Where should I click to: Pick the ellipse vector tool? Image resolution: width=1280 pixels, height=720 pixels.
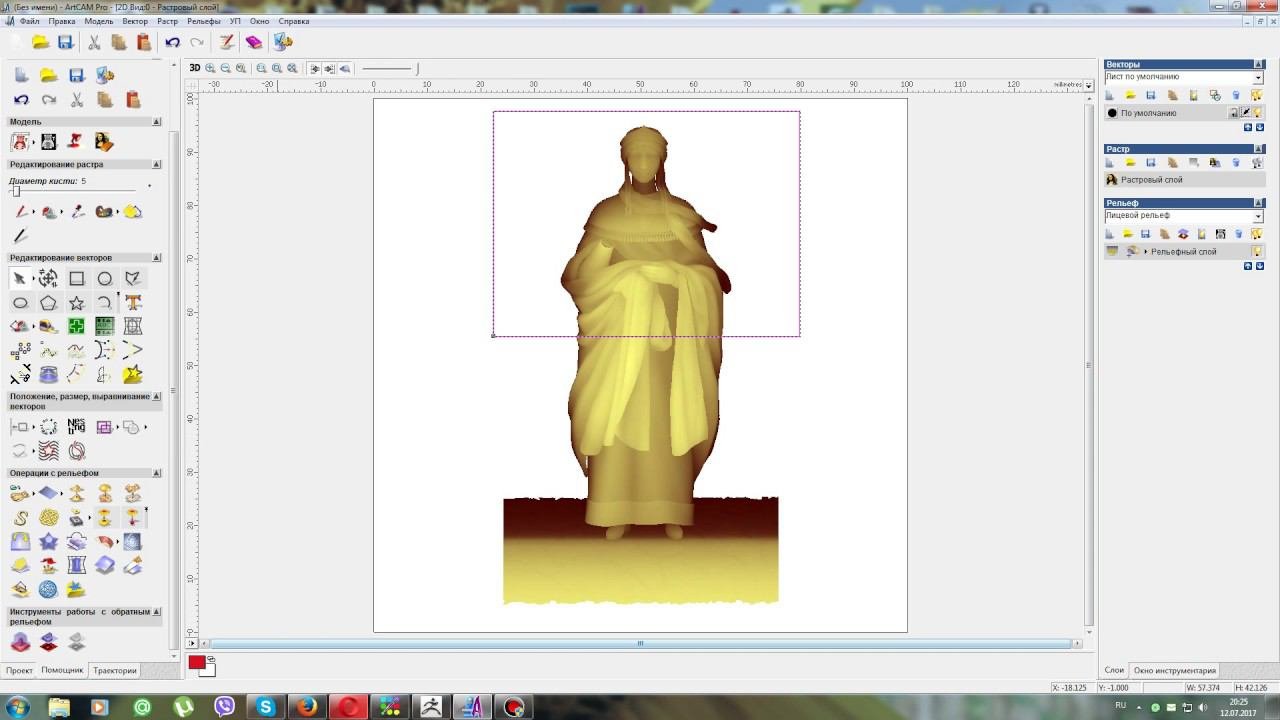(20, 303)
